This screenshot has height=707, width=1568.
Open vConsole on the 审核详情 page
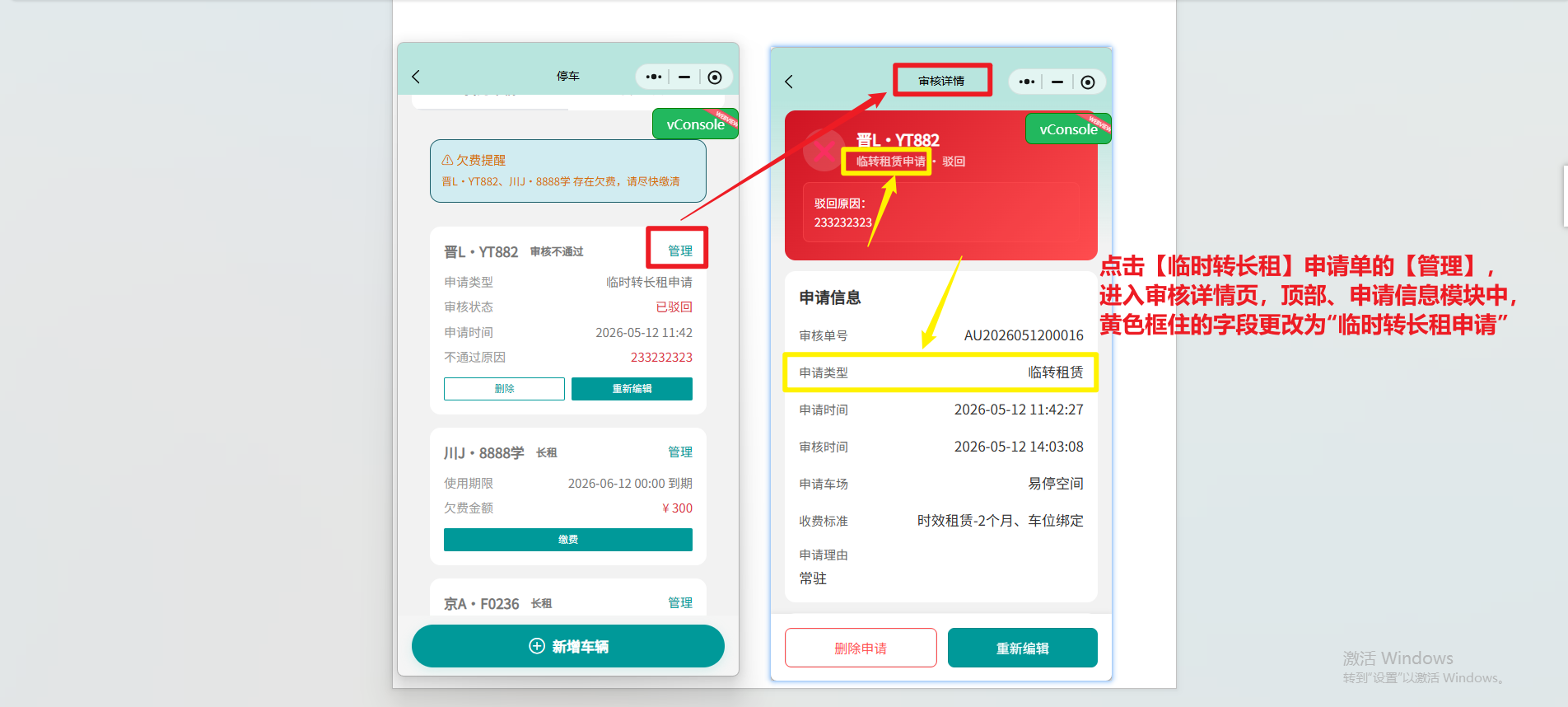click(1068, 129)
